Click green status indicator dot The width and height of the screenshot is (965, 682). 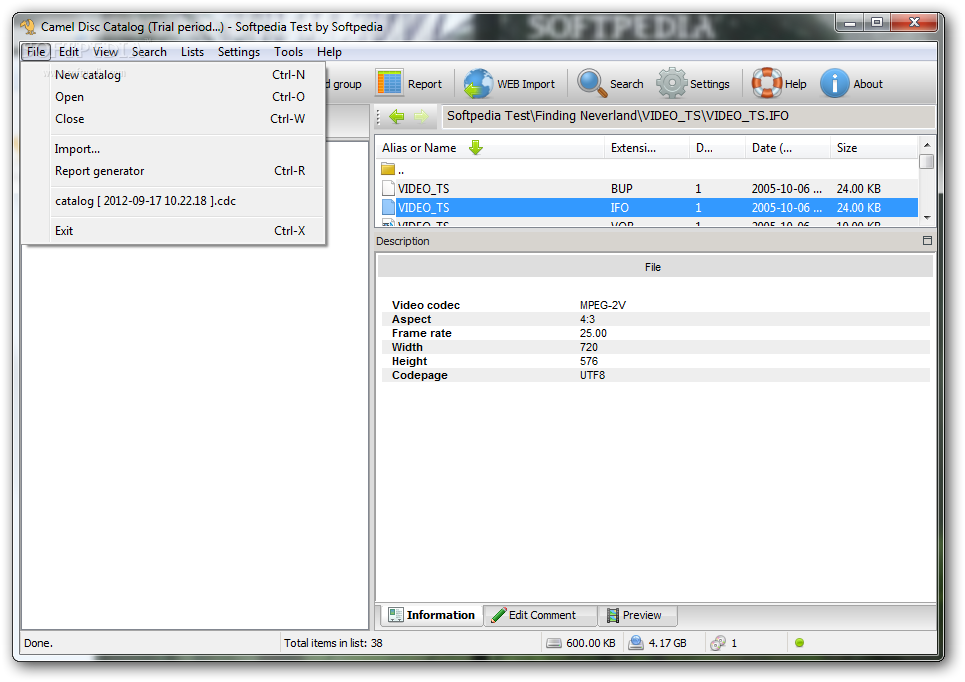pyautogui.click(x=799, y=643)
